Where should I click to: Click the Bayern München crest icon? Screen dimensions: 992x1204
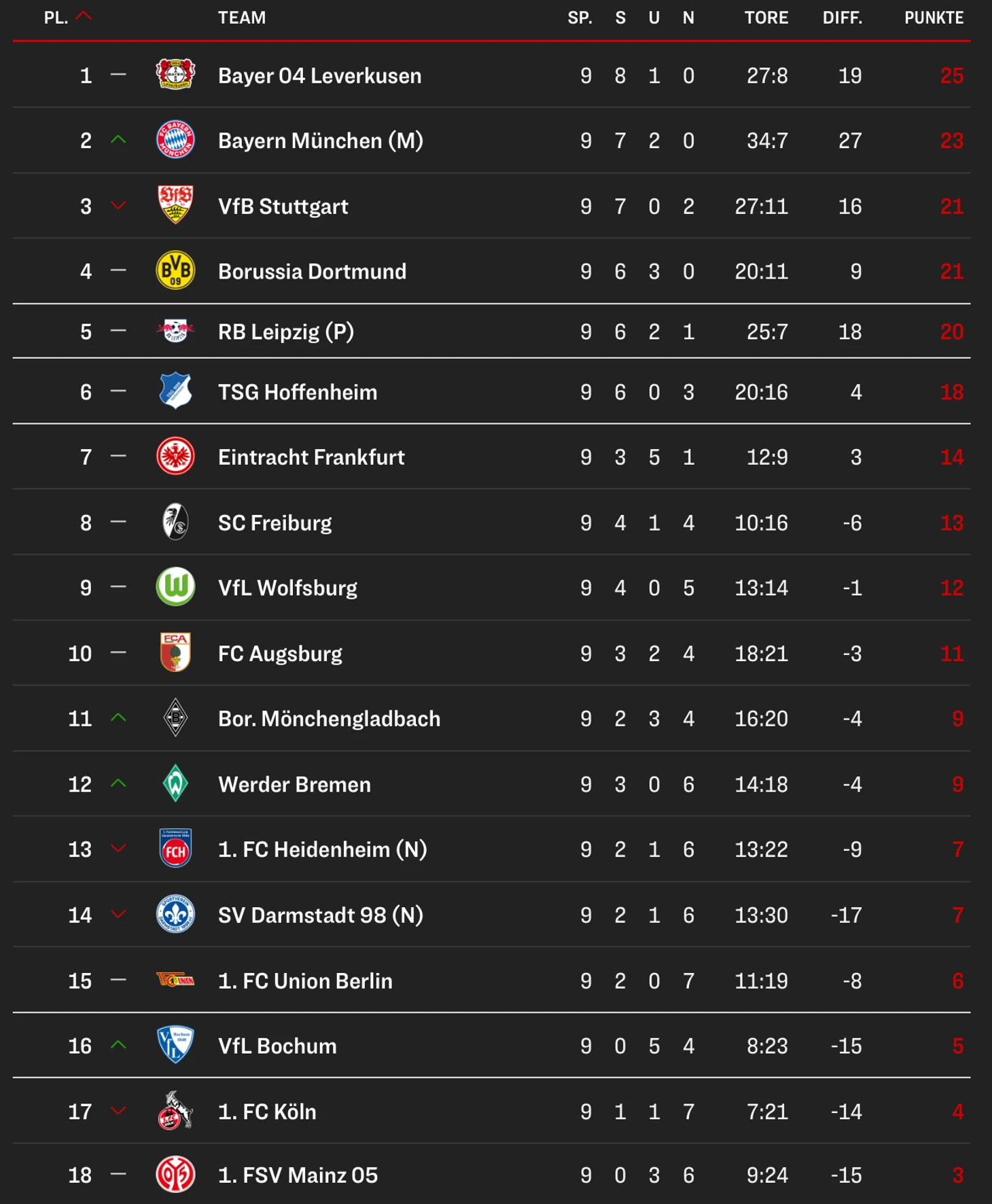coord(175,139)
